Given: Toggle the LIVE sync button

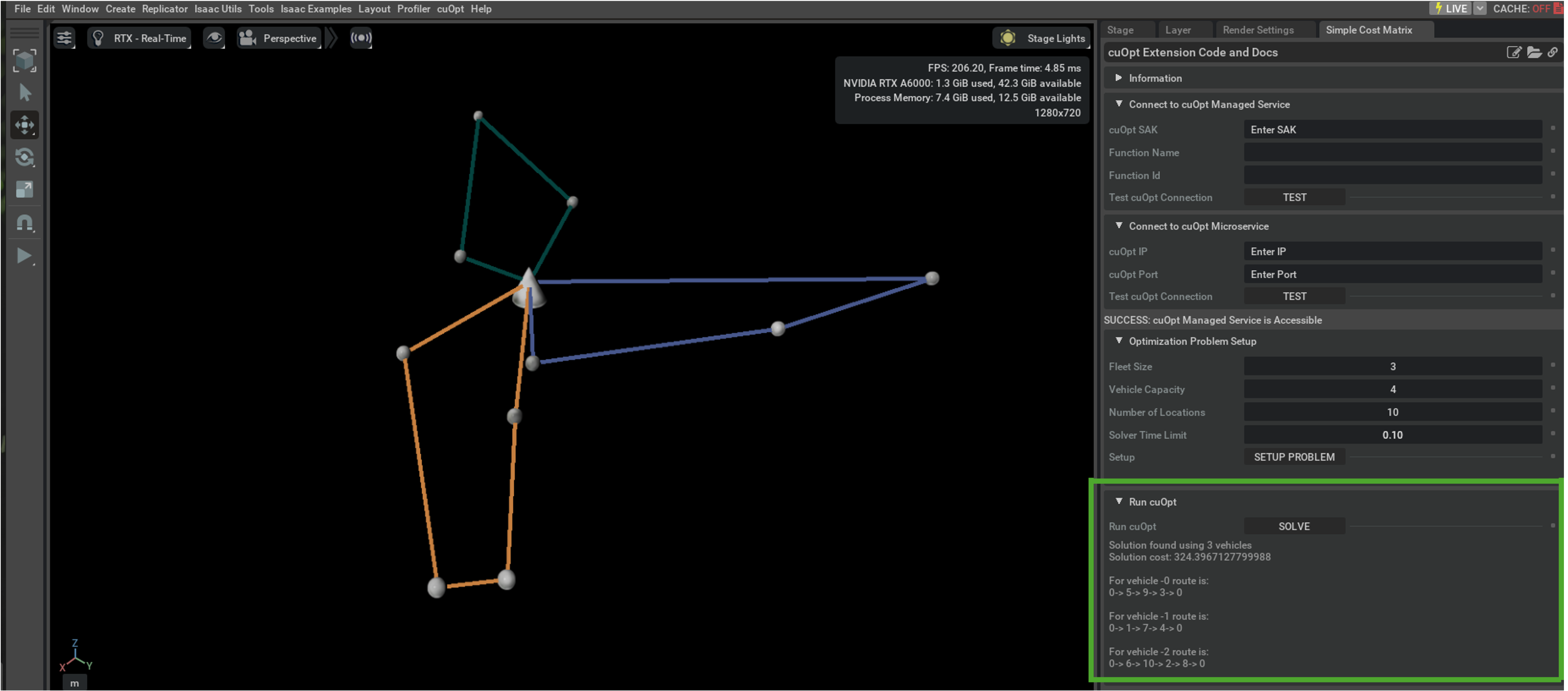Looking at the screenshot, I should 1451,9.
